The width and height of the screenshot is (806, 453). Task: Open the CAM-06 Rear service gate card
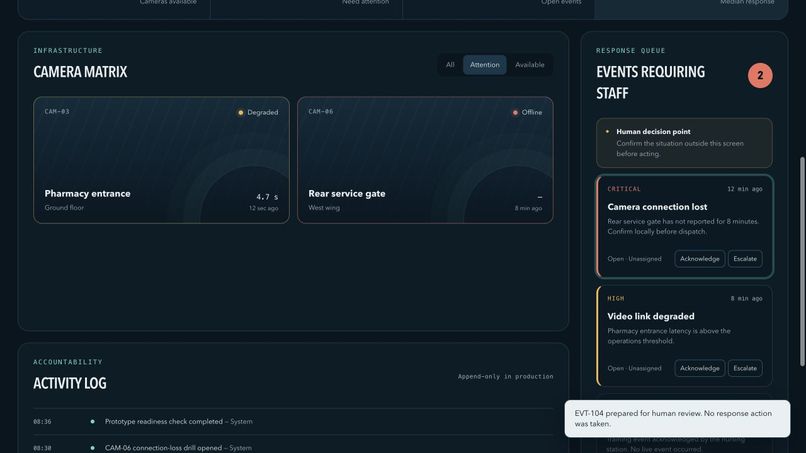(x=425, y=160)
